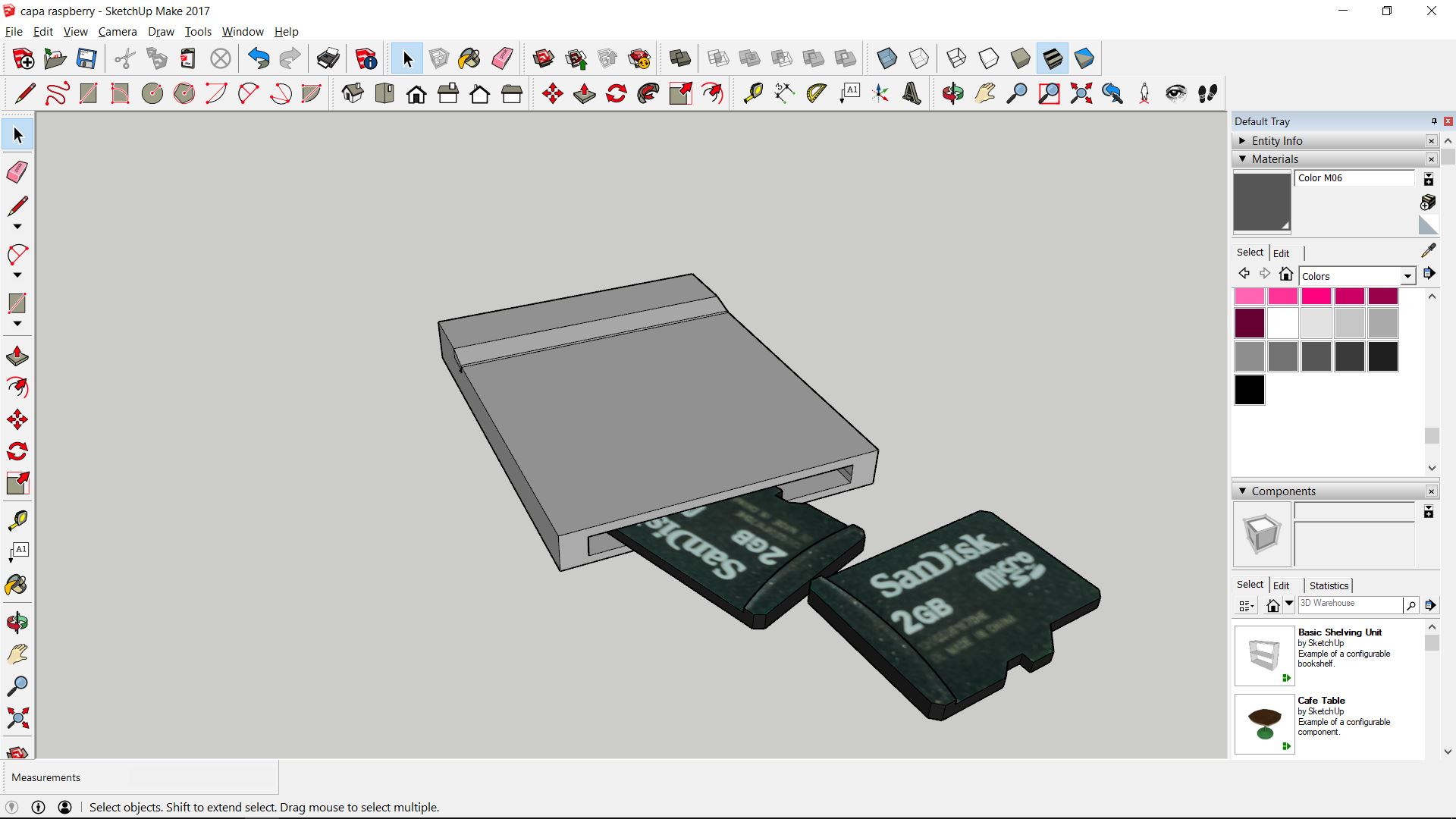Switch to Monochrome face style

(x=1084, y=58)
